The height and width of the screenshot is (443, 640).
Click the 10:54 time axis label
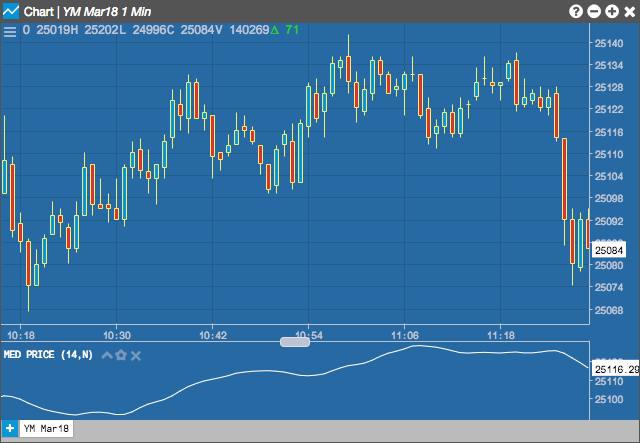(309, 336)
